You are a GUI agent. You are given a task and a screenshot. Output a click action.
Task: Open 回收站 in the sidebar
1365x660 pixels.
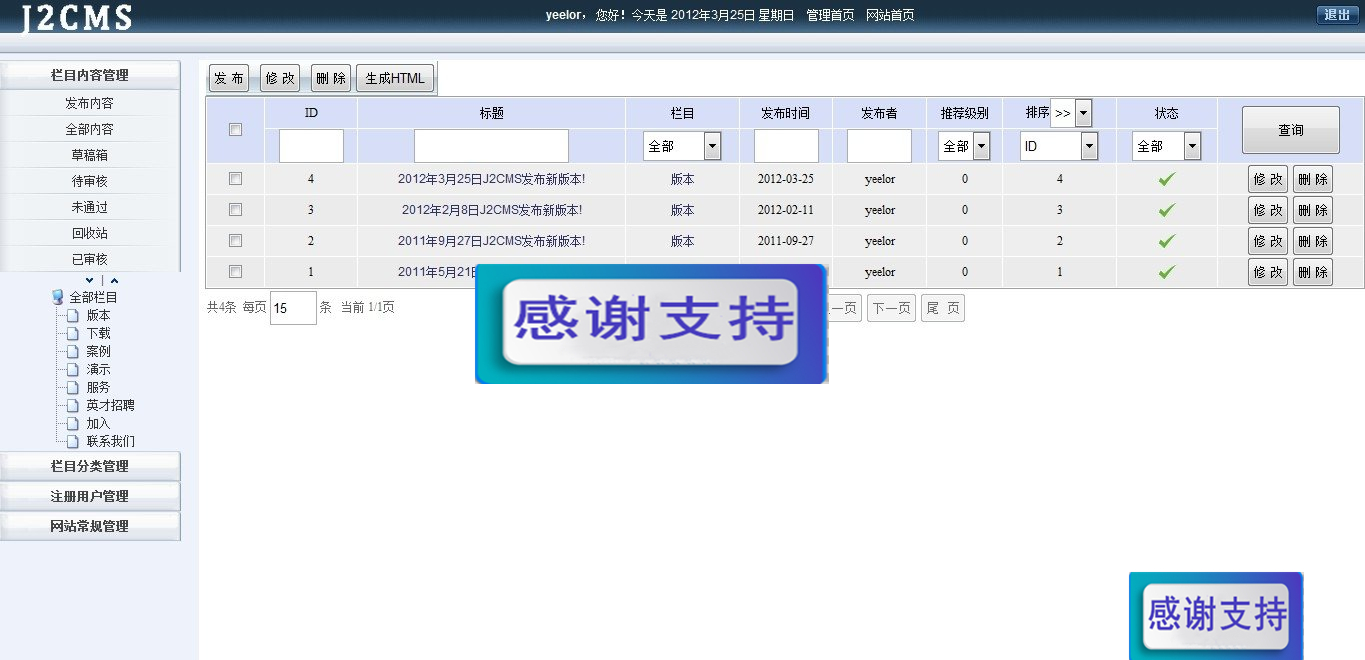coord(90,233)
